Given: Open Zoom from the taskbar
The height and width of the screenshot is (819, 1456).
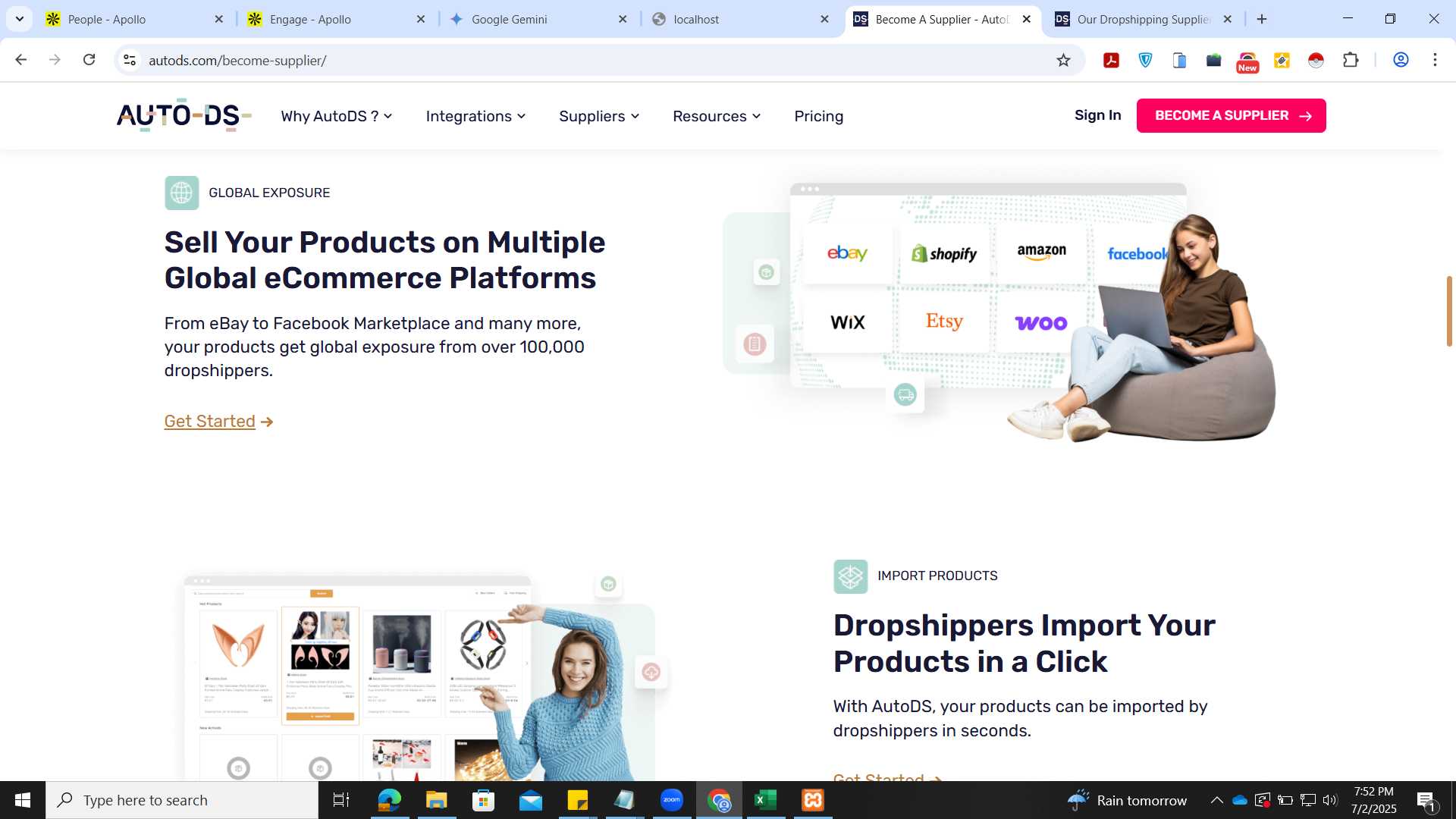Looking at the screenshot, I should click(671, 800).
